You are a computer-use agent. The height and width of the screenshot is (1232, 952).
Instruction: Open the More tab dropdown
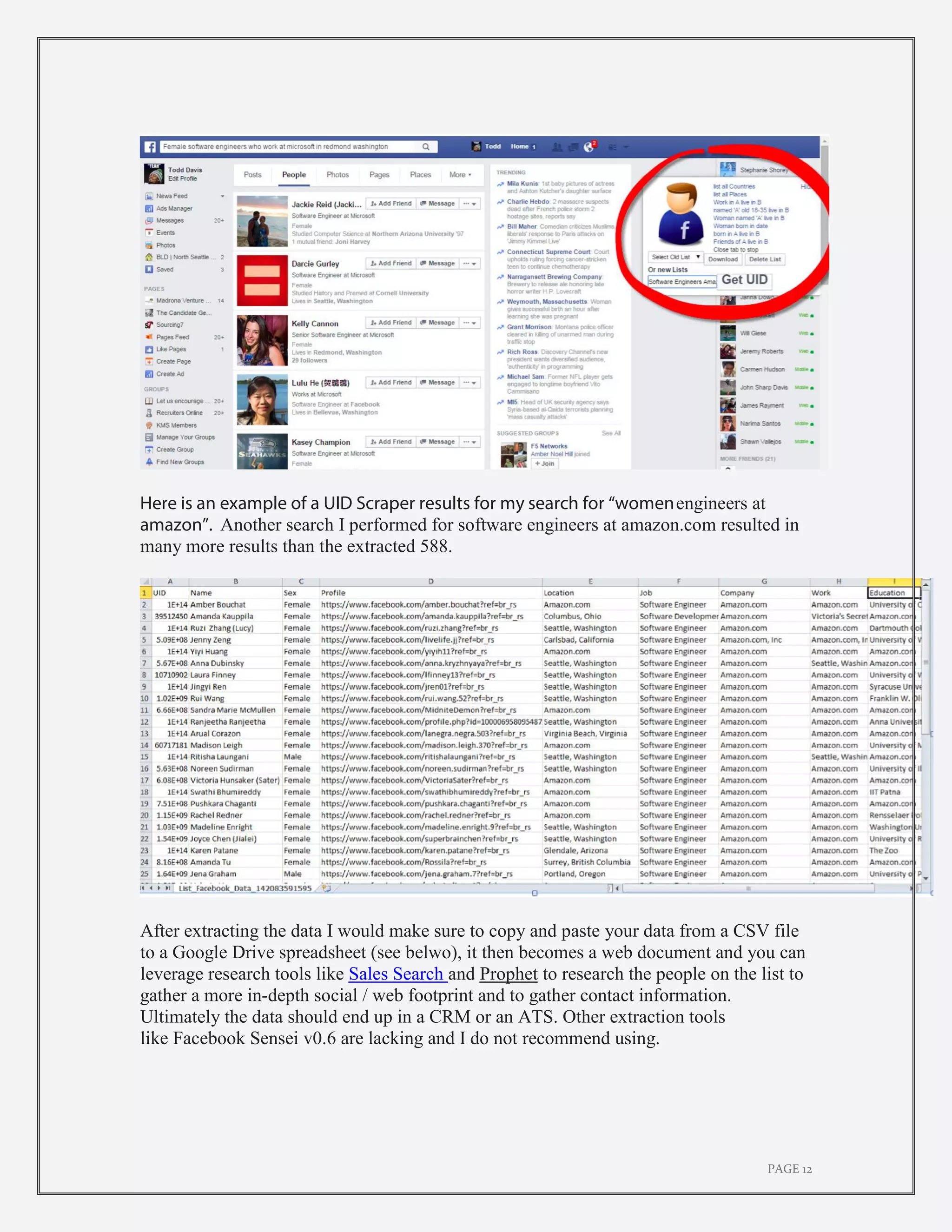460,175
